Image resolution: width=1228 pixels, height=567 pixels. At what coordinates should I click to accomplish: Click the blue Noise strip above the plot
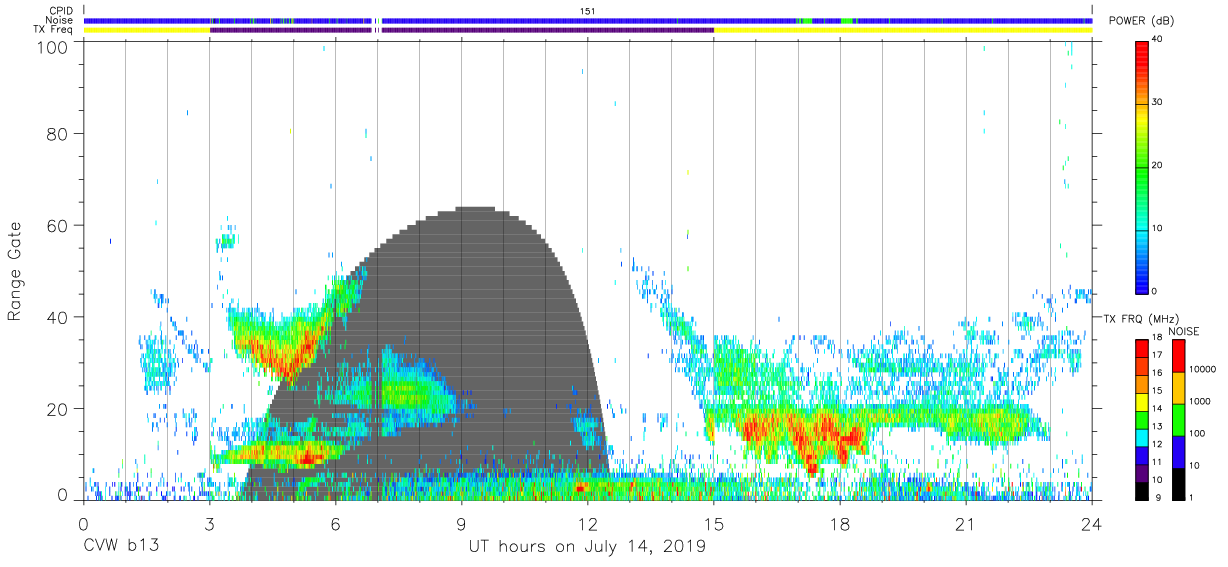(x=588, y=20)
